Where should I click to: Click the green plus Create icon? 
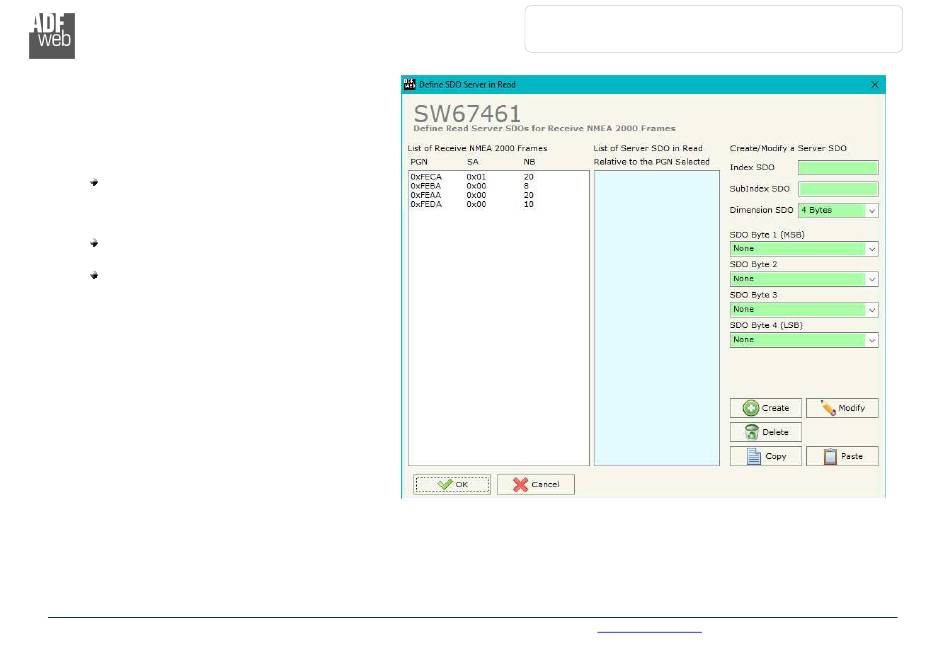tap(751, 408)
